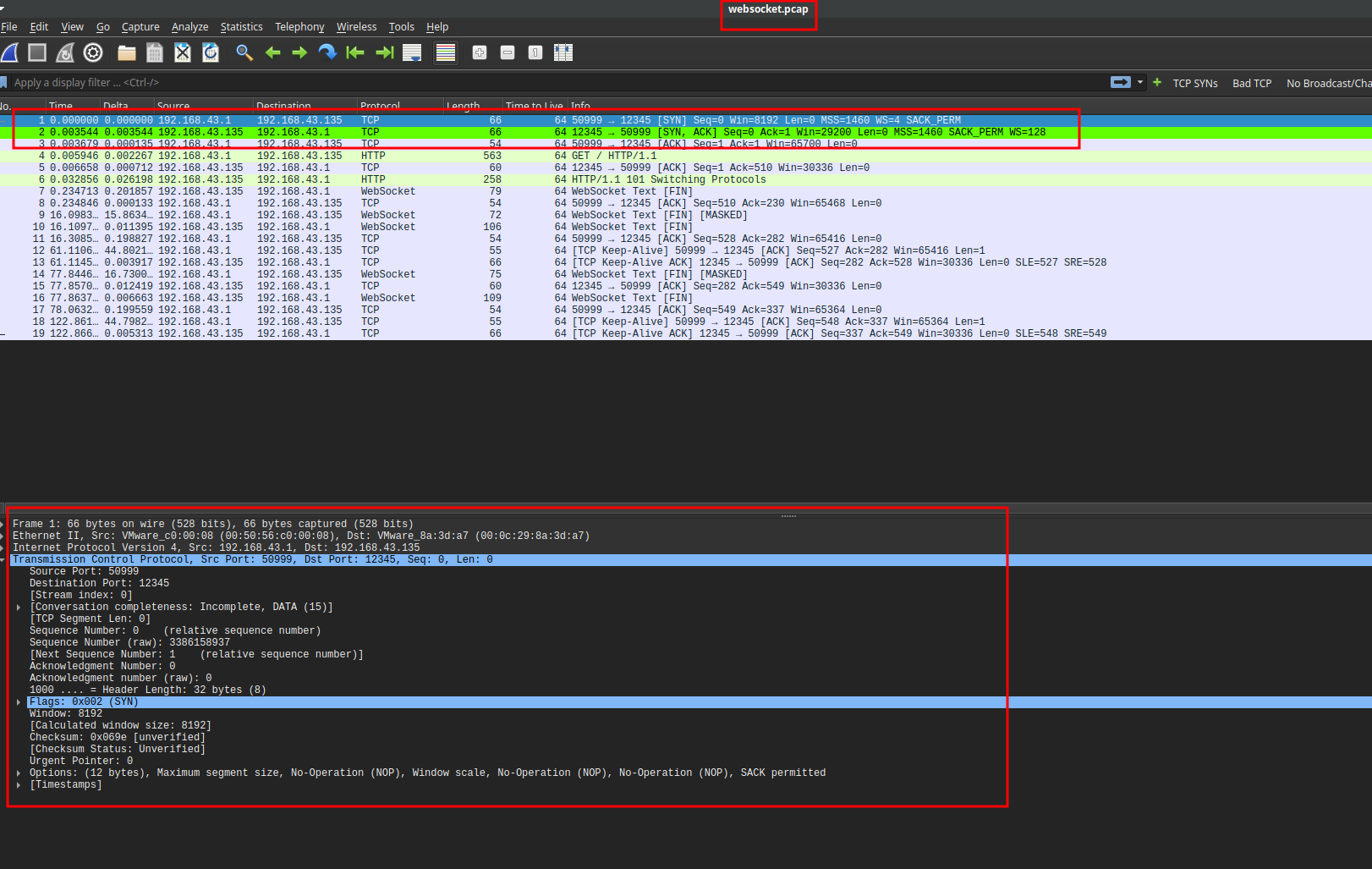This screenshot has height=869, width=1372.
Task: Select packet 4 GET / HTTP/1.1
Action: (686, 156)
